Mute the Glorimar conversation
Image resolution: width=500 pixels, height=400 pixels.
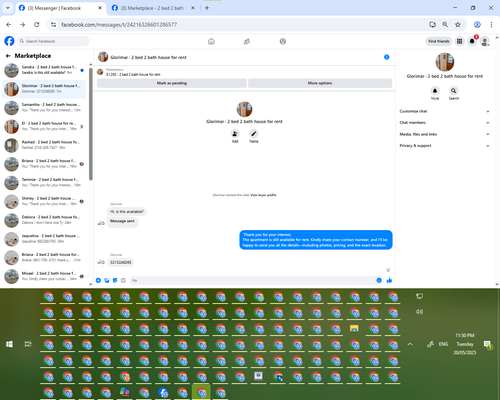[x=435, y=91]
